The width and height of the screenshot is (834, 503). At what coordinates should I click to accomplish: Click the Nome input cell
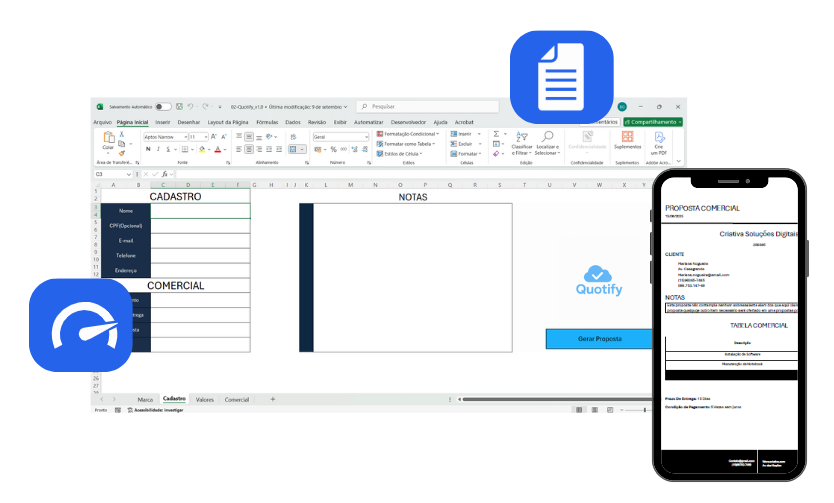point(200,211)
